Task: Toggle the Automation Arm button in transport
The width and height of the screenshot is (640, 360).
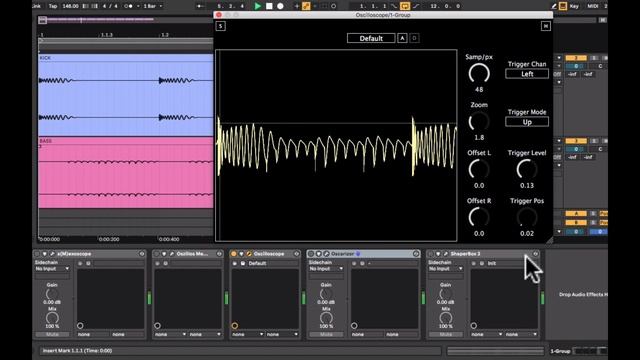Action: [x=306, y=6]
